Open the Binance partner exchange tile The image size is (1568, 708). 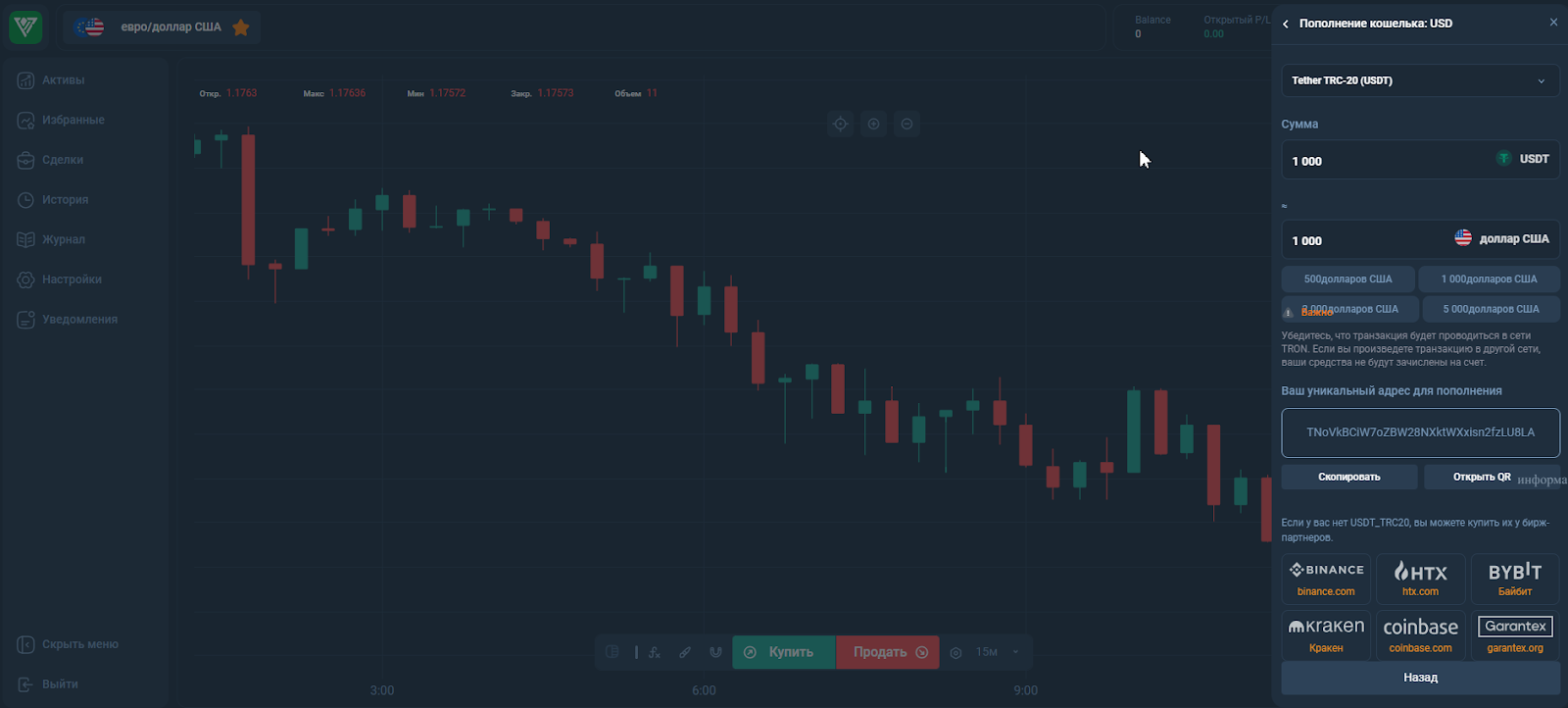click(x=1326, y=579)
